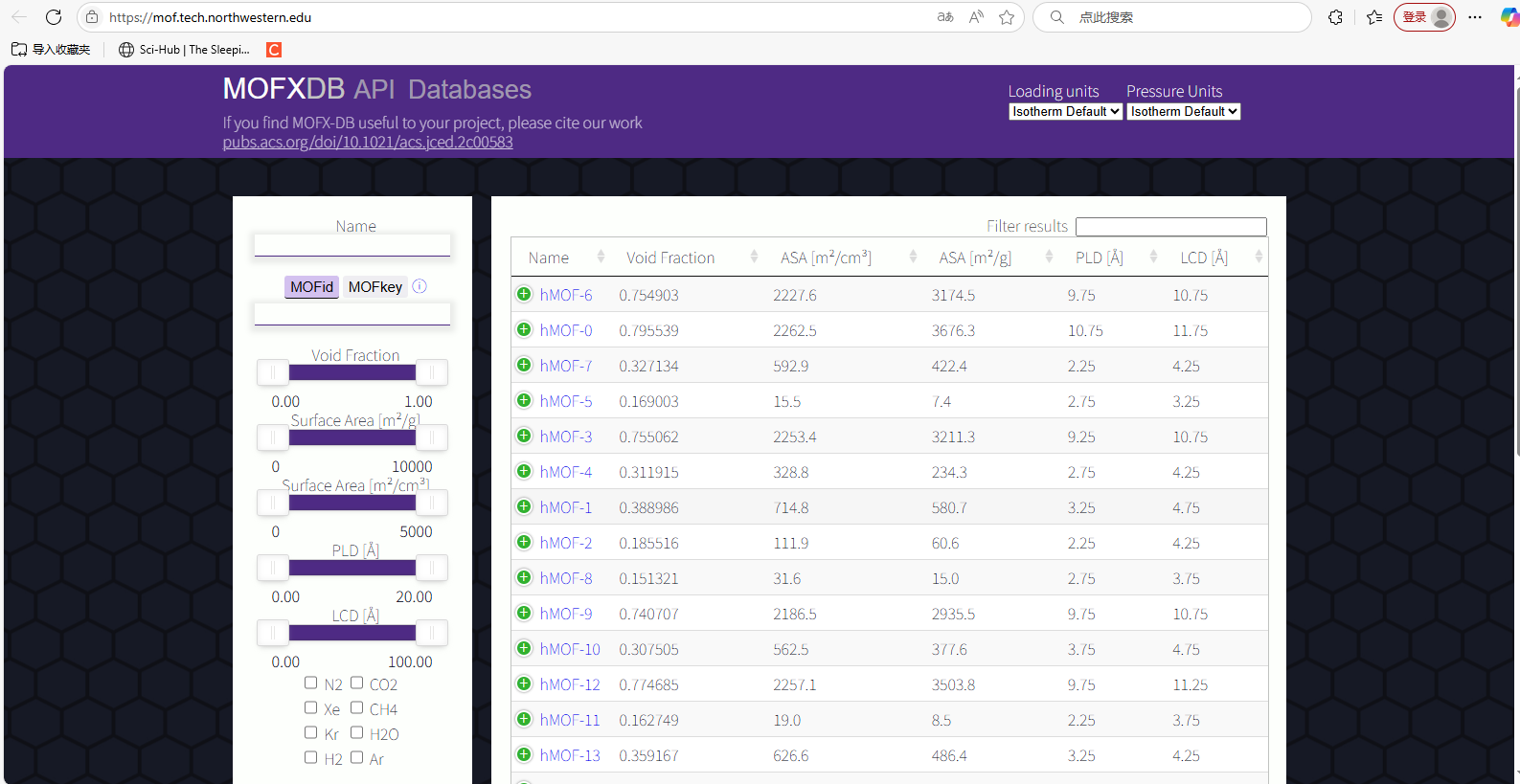Expand the hMOF-0 row plus icon
This screenshot has height=784, width=1520.
coord(524,329)
